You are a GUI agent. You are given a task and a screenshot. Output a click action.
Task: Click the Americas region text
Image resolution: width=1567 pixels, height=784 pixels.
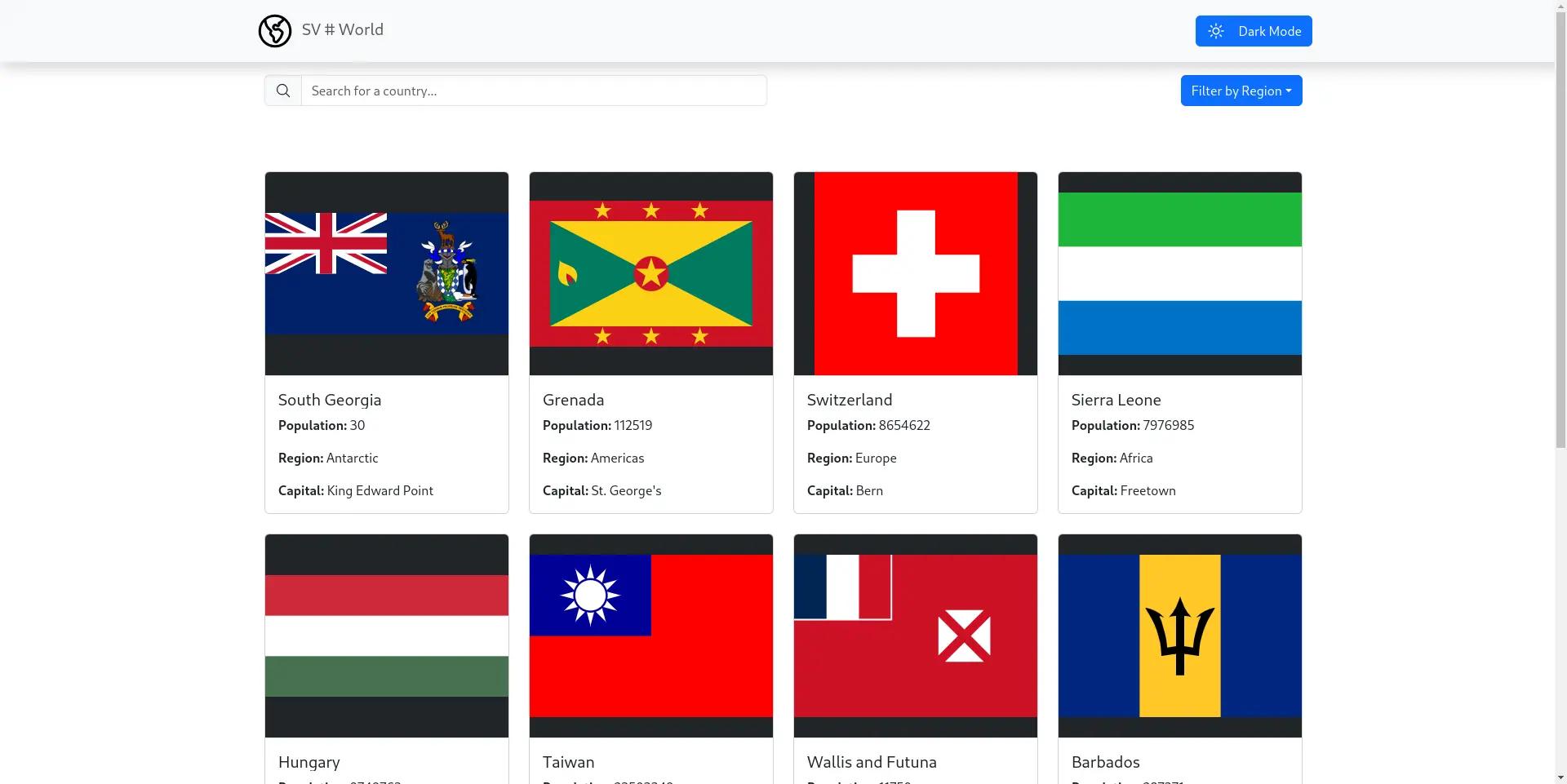(618, 458)
